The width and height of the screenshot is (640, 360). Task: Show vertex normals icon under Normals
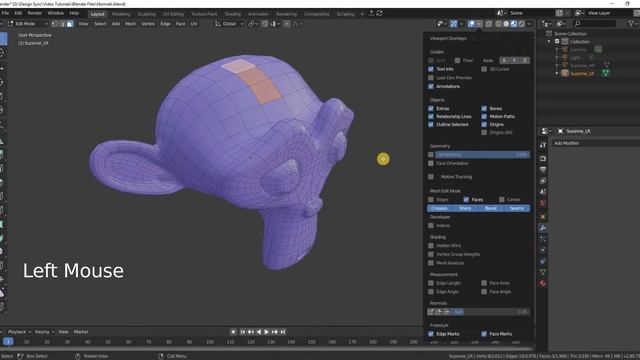431,312
